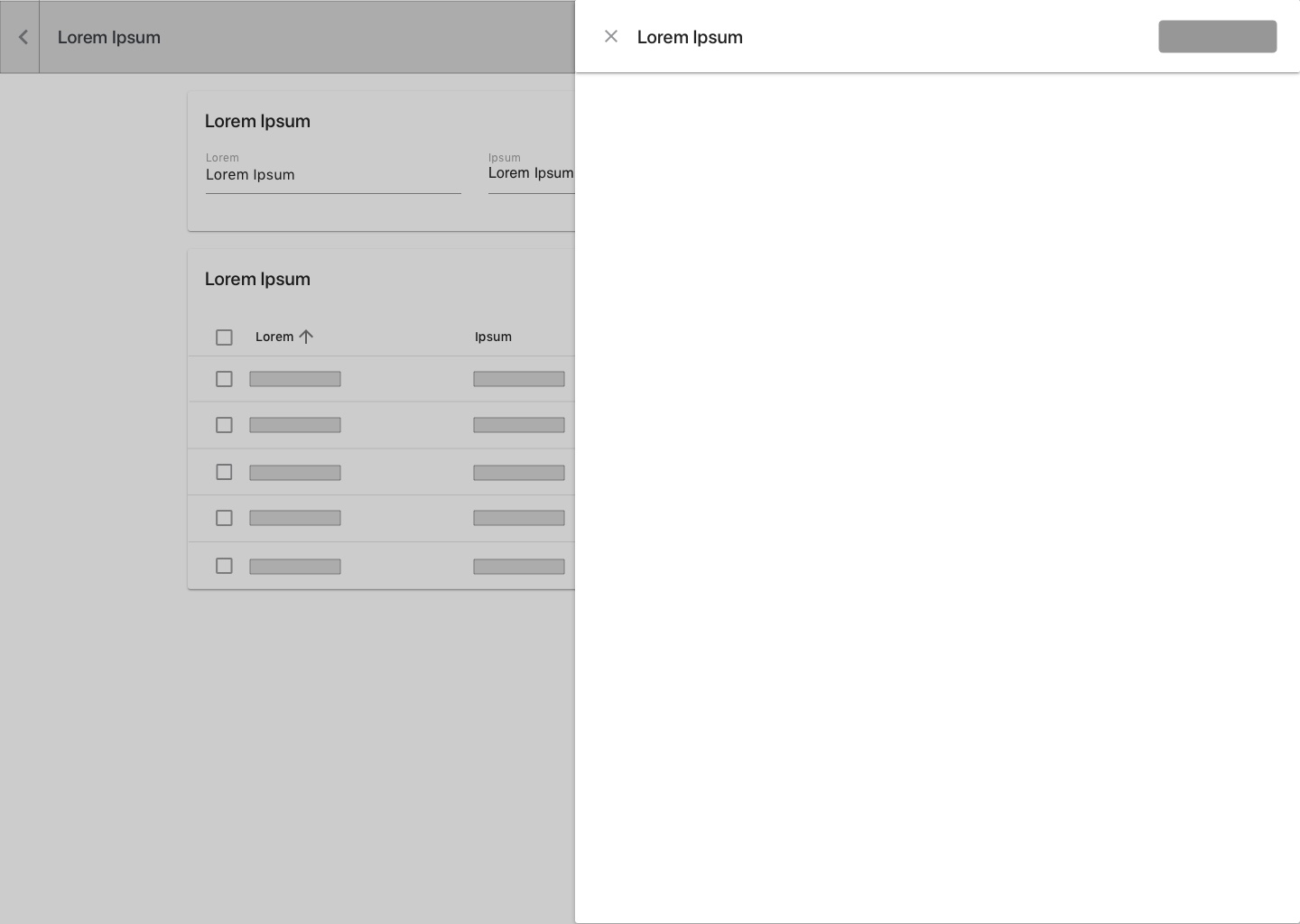Click the sort arrow beside the Lorem column
The height and width of the screenshot is (924, 1300).
[x=306, y=337]
